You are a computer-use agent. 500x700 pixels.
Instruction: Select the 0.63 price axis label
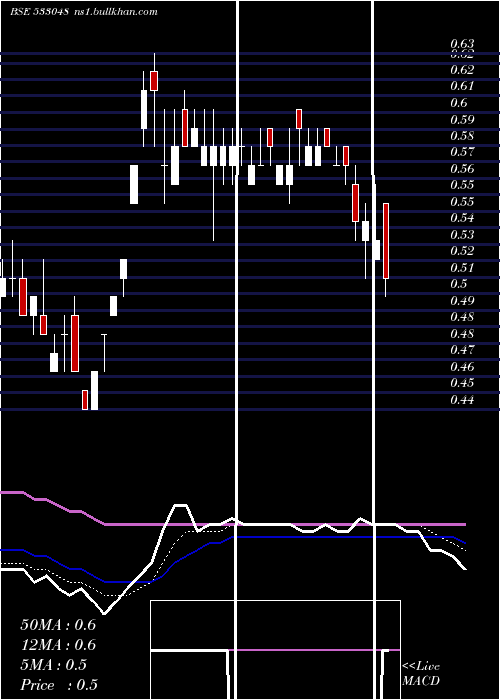(462, 44)
